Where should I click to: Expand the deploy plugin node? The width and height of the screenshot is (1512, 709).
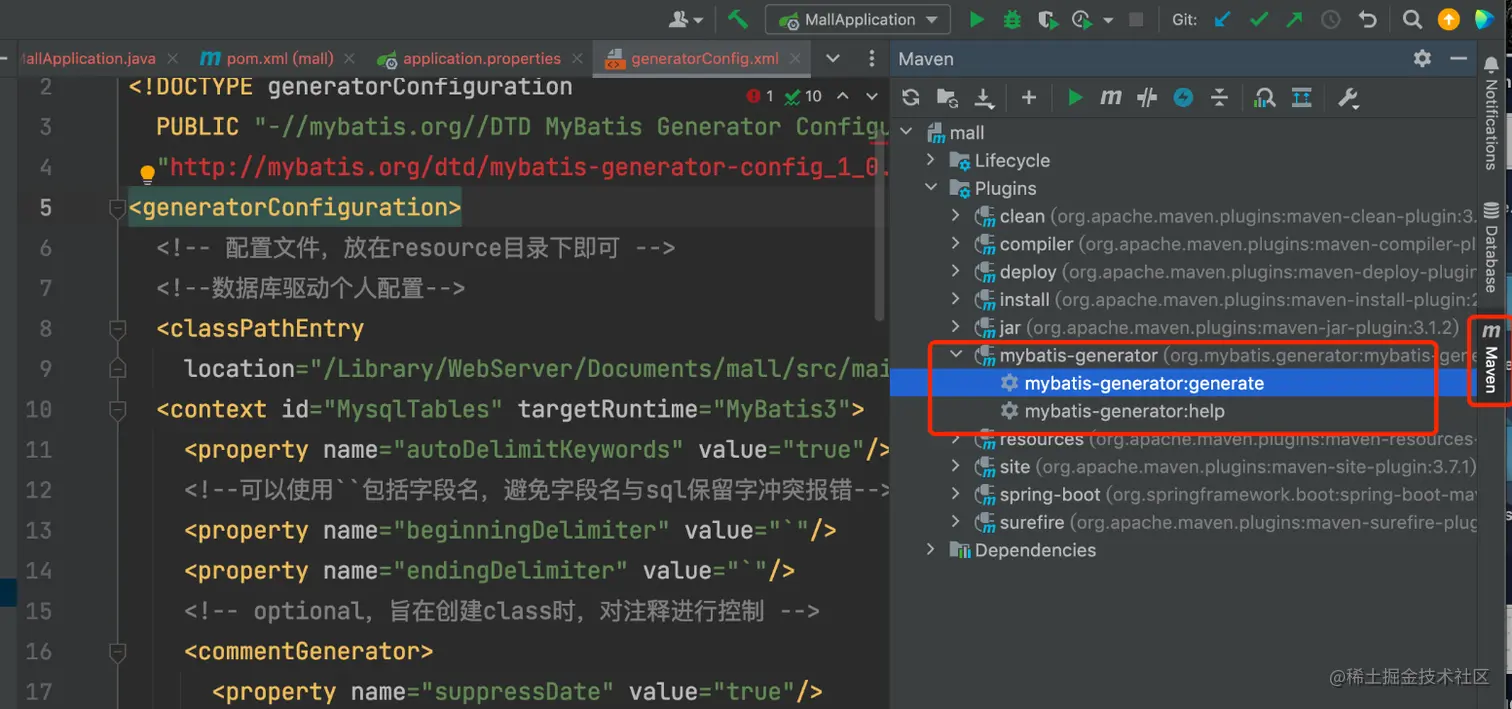coord(956,271)
